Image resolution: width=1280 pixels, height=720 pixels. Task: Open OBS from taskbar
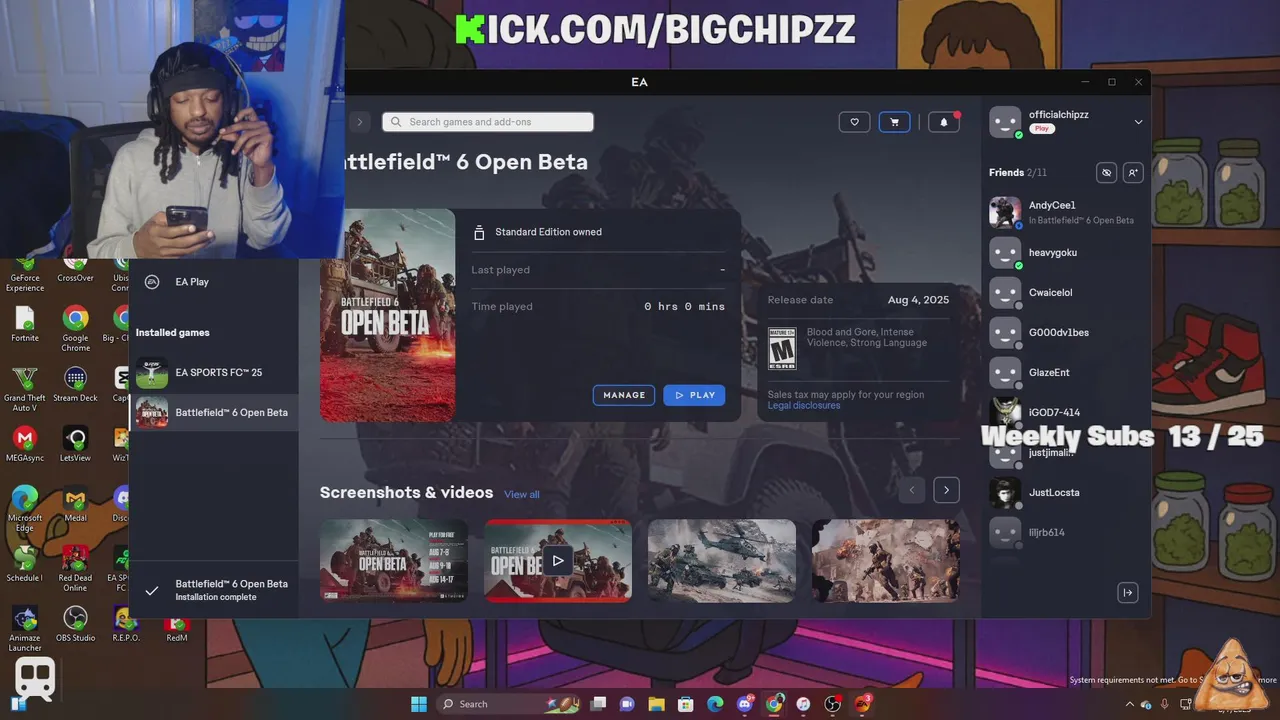[x=833, y=704]
